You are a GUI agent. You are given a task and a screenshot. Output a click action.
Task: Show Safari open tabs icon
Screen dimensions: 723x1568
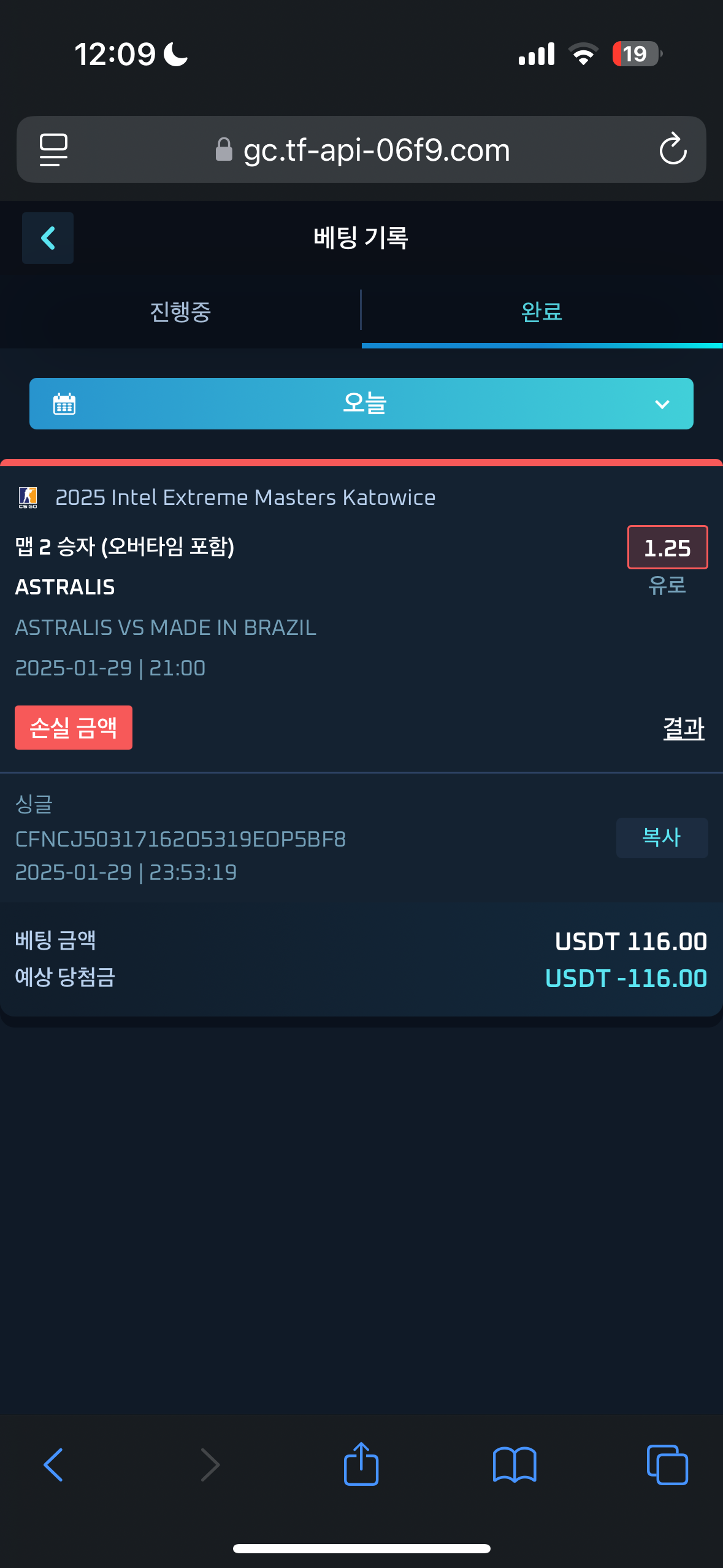[x=667, y=1465]
